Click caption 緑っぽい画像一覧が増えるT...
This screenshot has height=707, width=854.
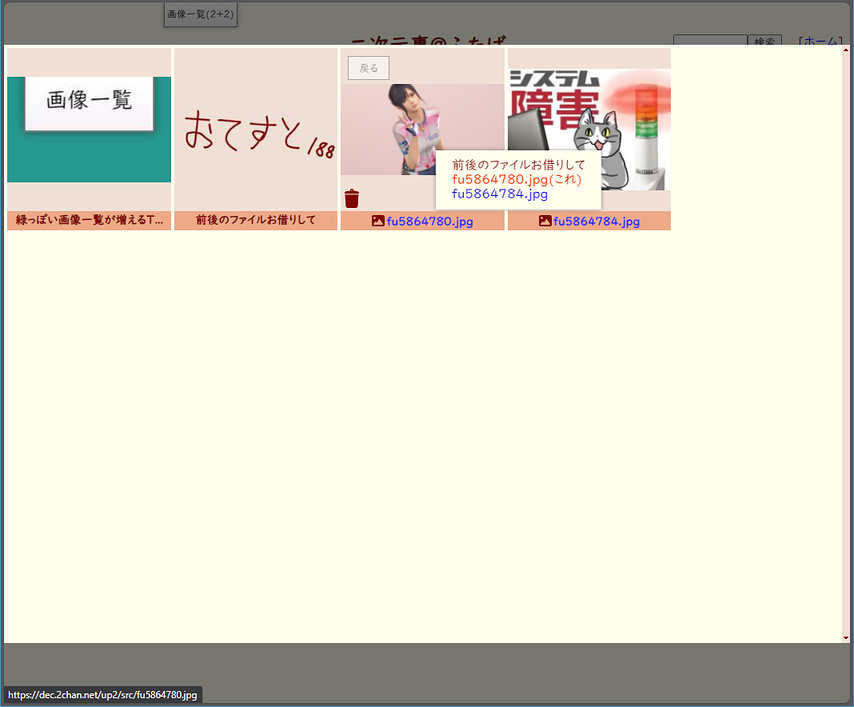pos(89,221)
